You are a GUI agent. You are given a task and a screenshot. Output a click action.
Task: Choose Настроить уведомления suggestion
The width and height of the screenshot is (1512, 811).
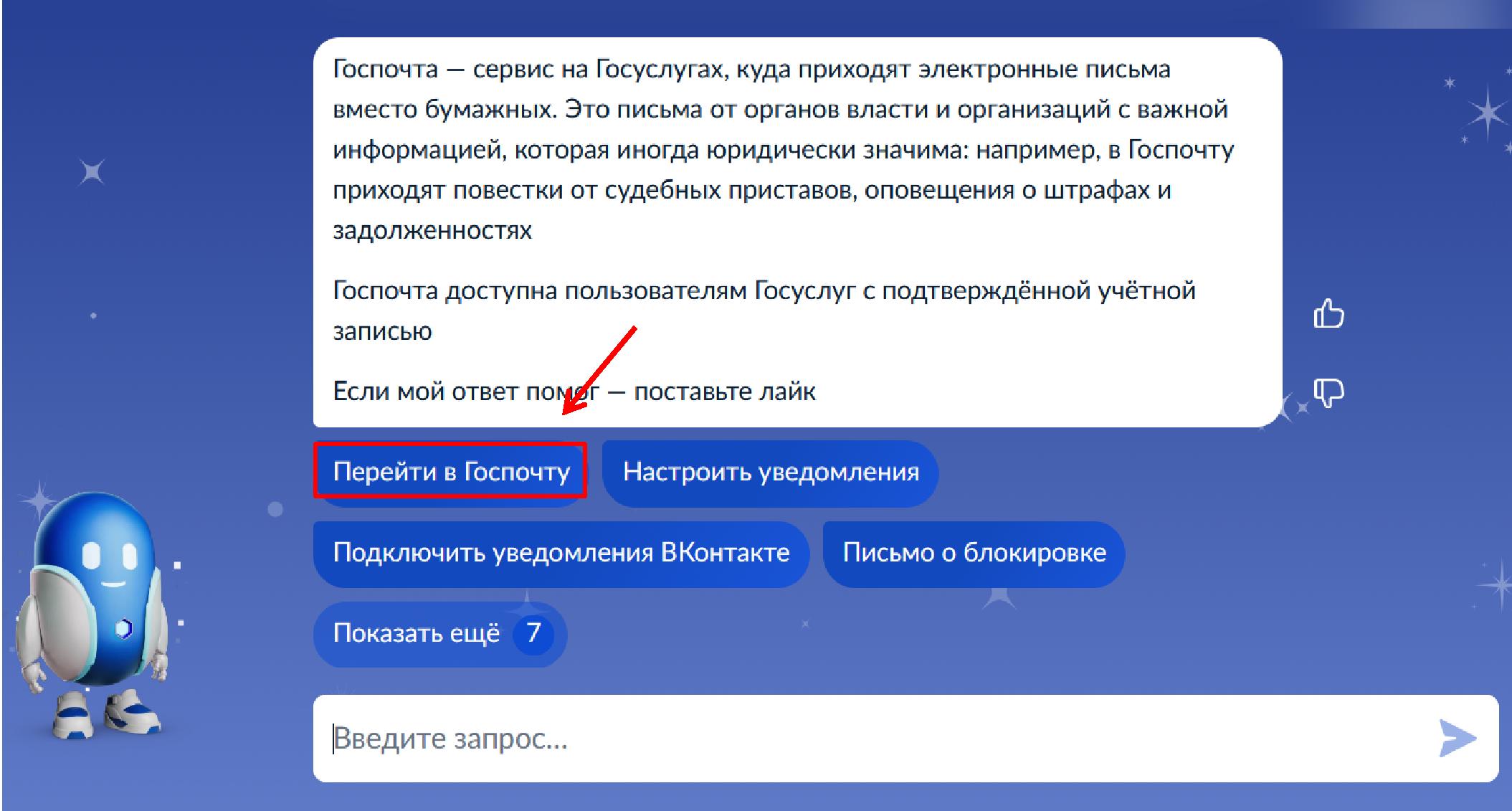pyautogui.click(x=770, y=473)
